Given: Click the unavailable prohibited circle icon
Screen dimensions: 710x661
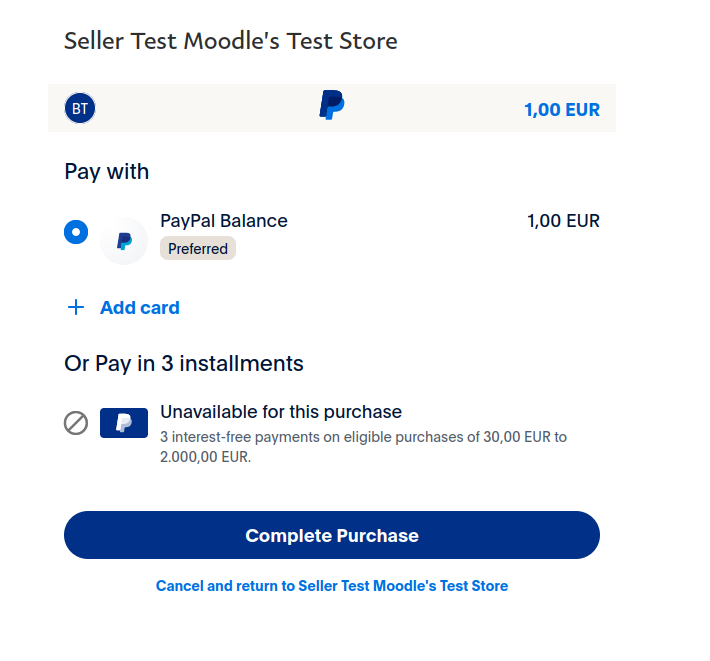Looking at the screenshot, I should (76, 423).
